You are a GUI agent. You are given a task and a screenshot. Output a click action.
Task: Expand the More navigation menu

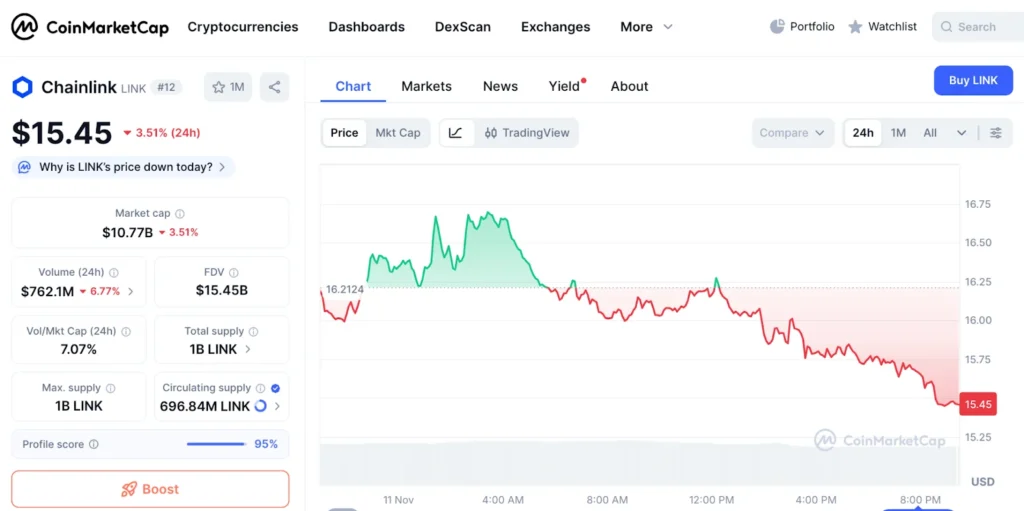click(x=646, y=27)
